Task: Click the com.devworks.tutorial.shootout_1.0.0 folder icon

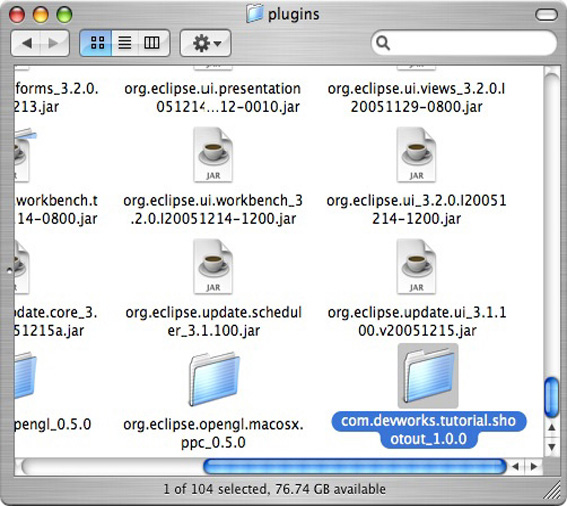Action: (x=428, y=376)
